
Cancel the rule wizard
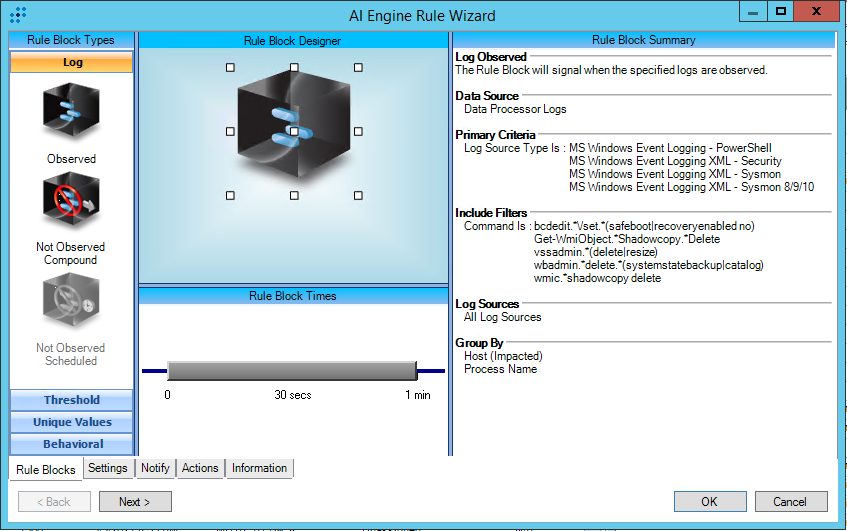point(790,502)
